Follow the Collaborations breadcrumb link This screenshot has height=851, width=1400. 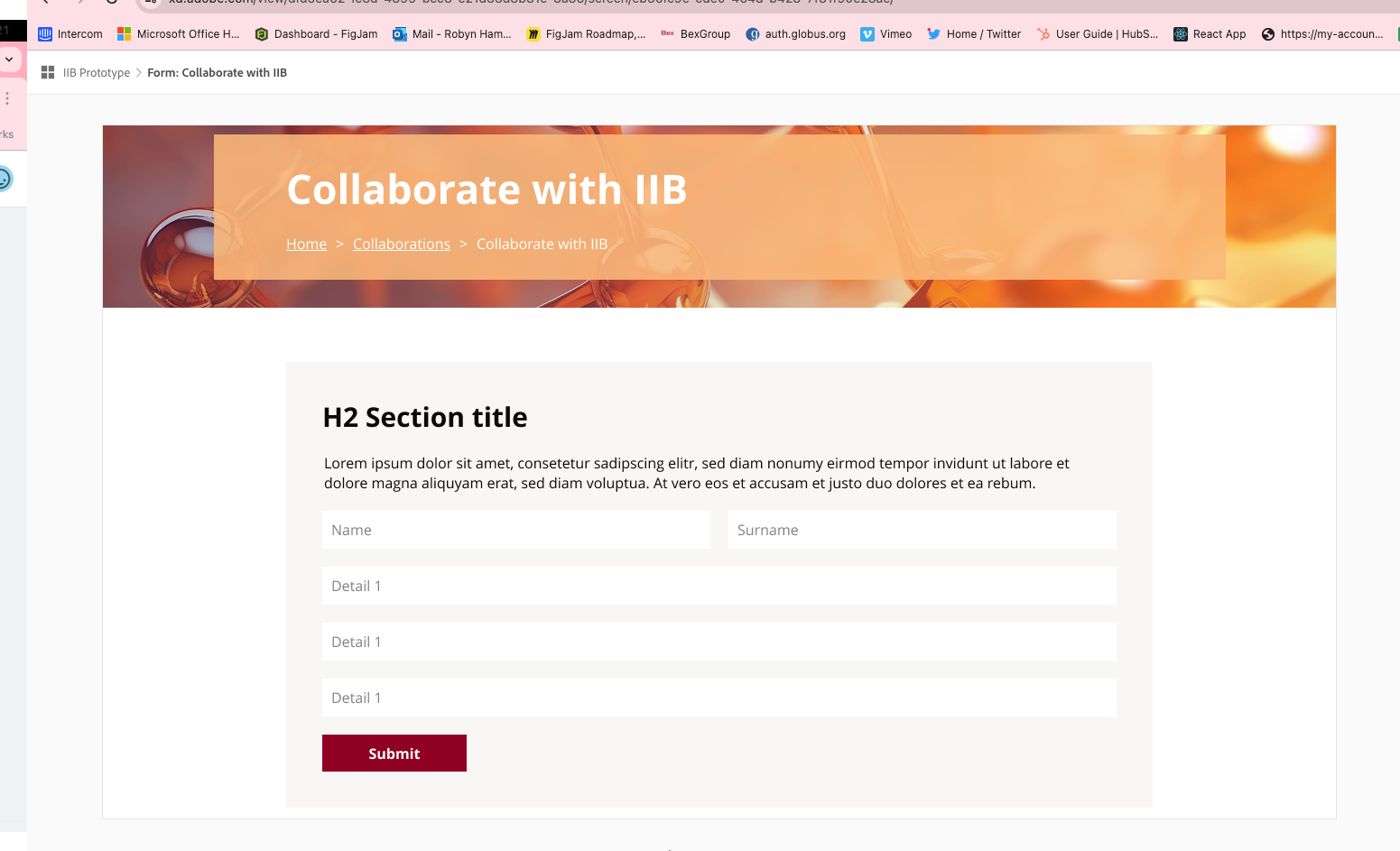click(401, 245)
